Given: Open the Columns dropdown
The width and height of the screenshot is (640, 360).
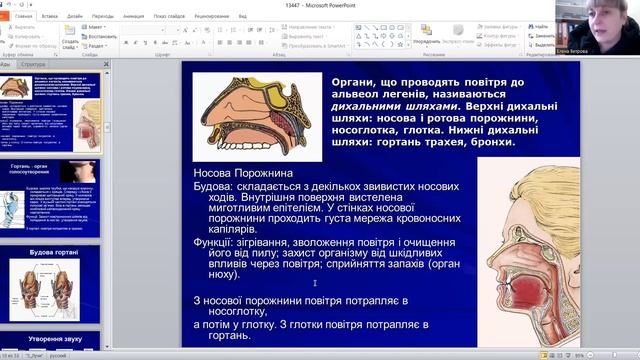Looking at the screenshot, I should 262,42.
